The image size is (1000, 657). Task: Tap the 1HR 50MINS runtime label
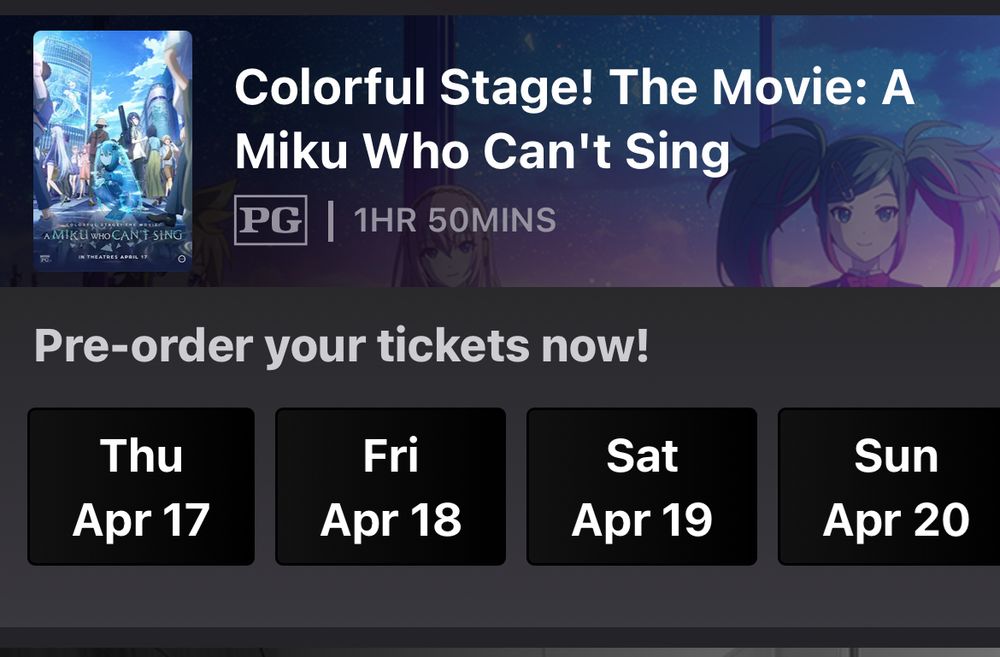click(455, 220)
